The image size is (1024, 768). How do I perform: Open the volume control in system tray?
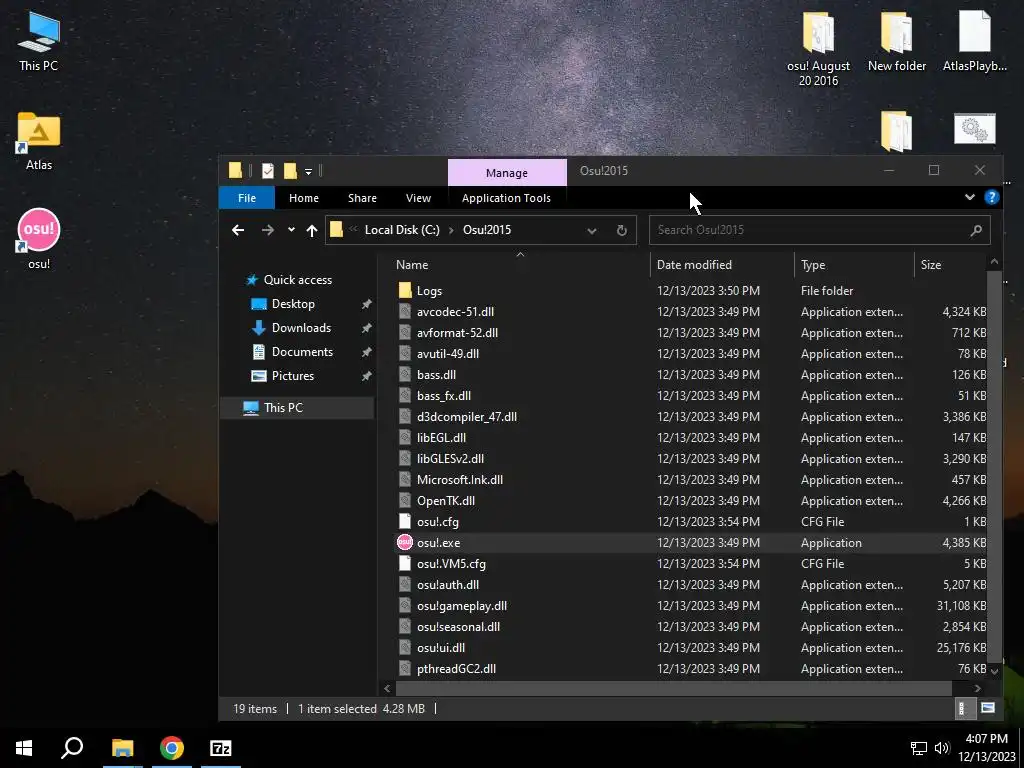942,748
